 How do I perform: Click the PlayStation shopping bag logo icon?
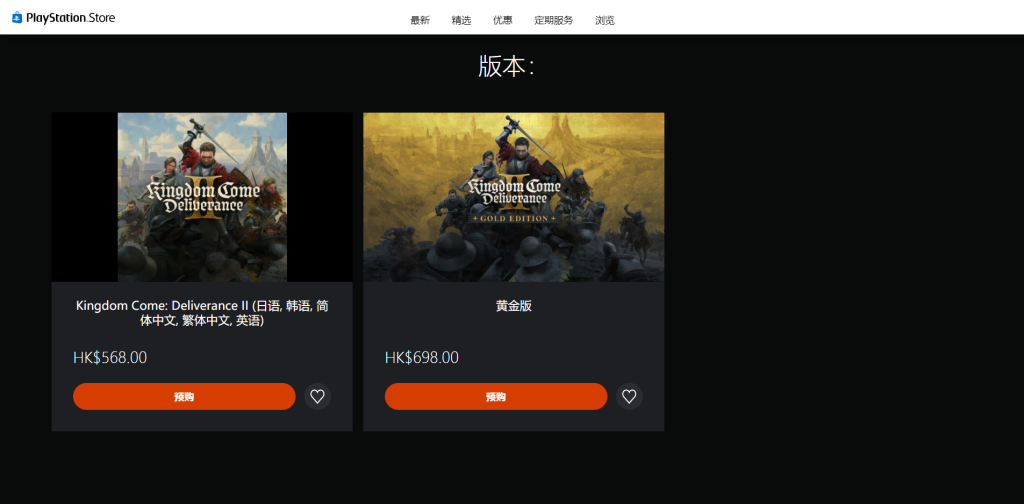tap(17, 18)
